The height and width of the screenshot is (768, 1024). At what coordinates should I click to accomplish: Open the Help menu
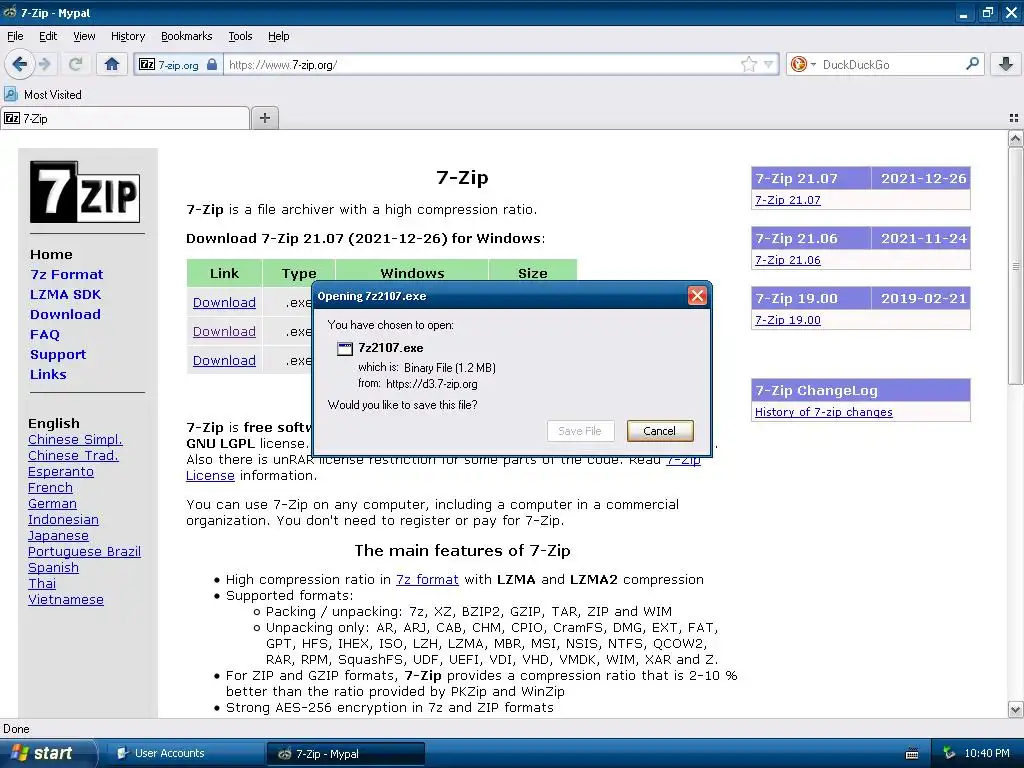pyautogui.click(x=278, y=37)
